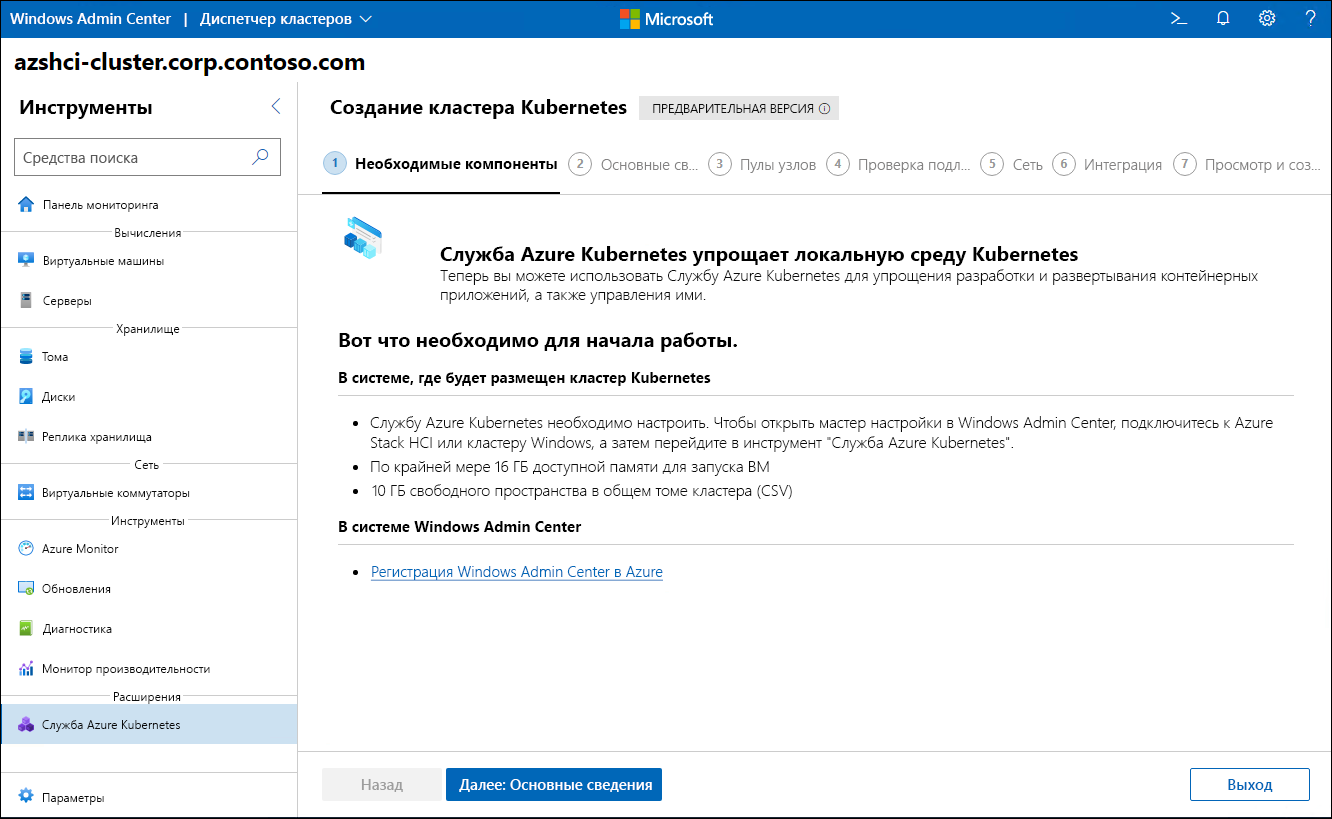Click the Создание кластера Kubernetes heading
This screenshot has height=819, width=1332.
[478, 107]
